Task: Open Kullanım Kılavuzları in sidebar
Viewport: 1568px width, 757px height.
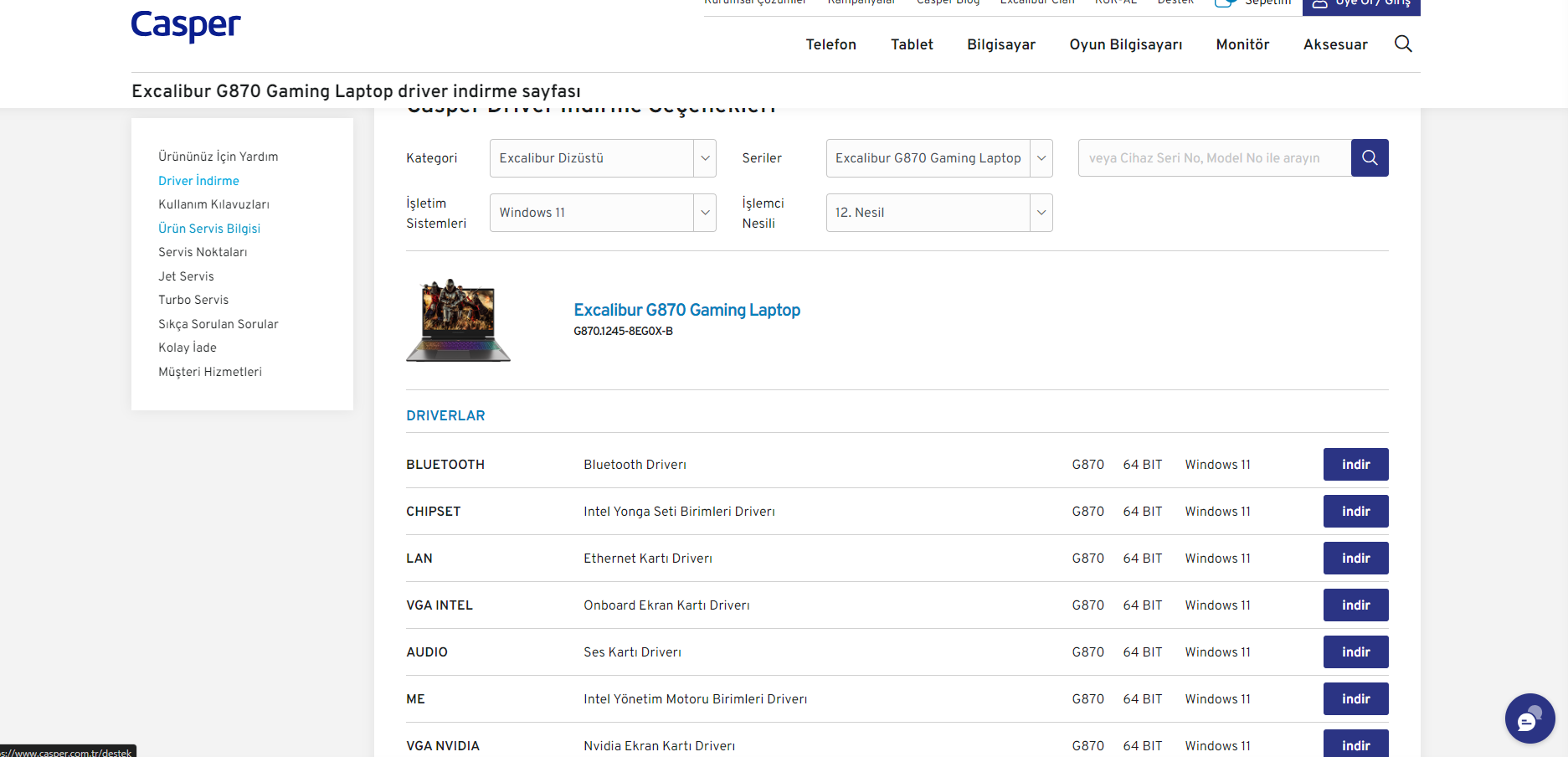Action: click(x=213, y=204)
